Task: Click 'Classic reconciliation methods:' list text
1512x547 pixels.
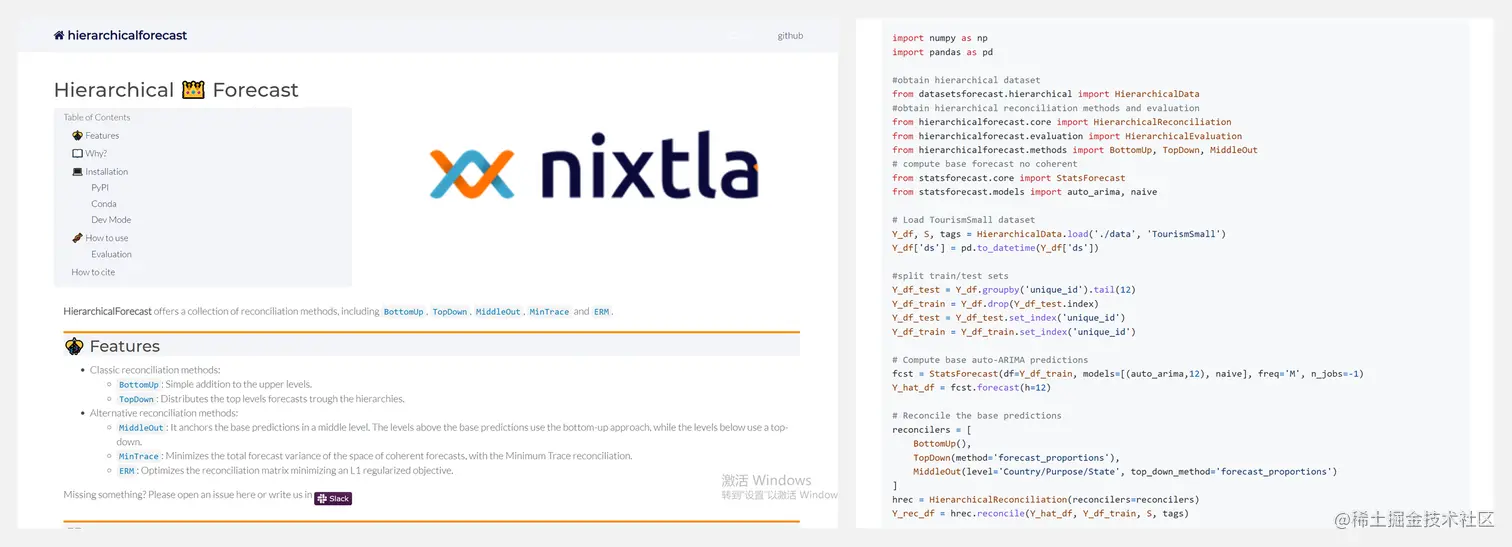Action: 155,370
